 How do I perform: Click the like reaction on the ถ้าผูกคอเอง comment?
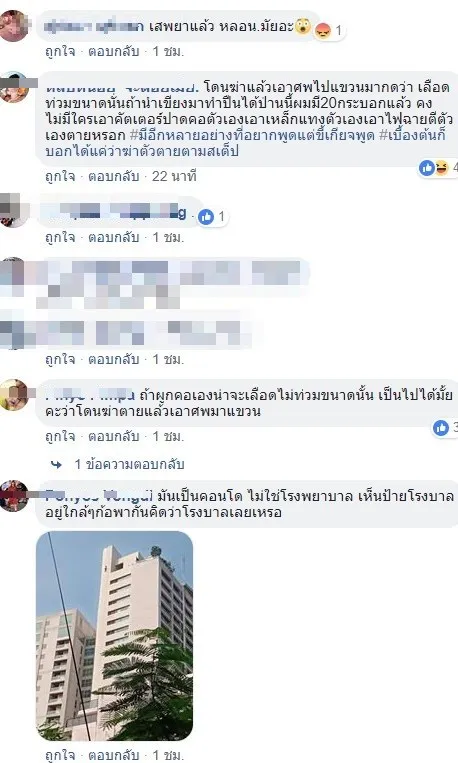[x=441, y=428]
